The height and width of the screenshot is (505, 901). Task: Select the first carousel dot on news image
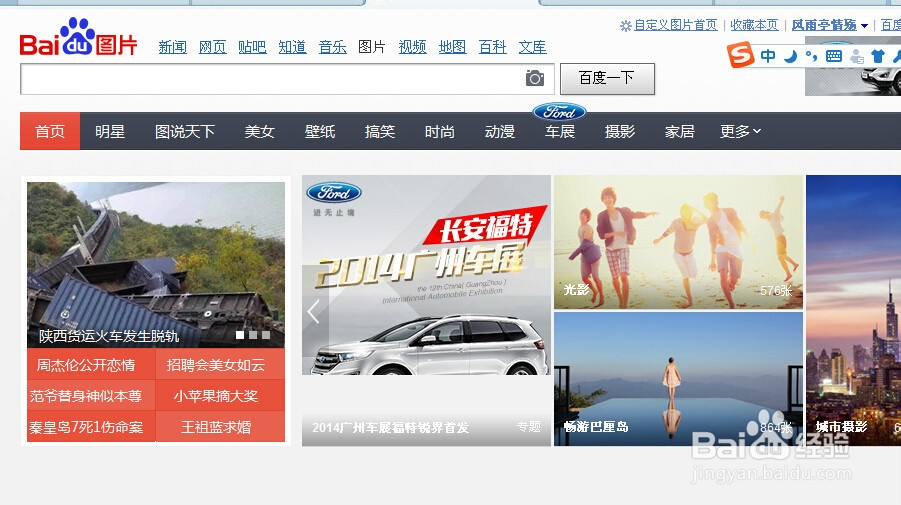(240, 335)
